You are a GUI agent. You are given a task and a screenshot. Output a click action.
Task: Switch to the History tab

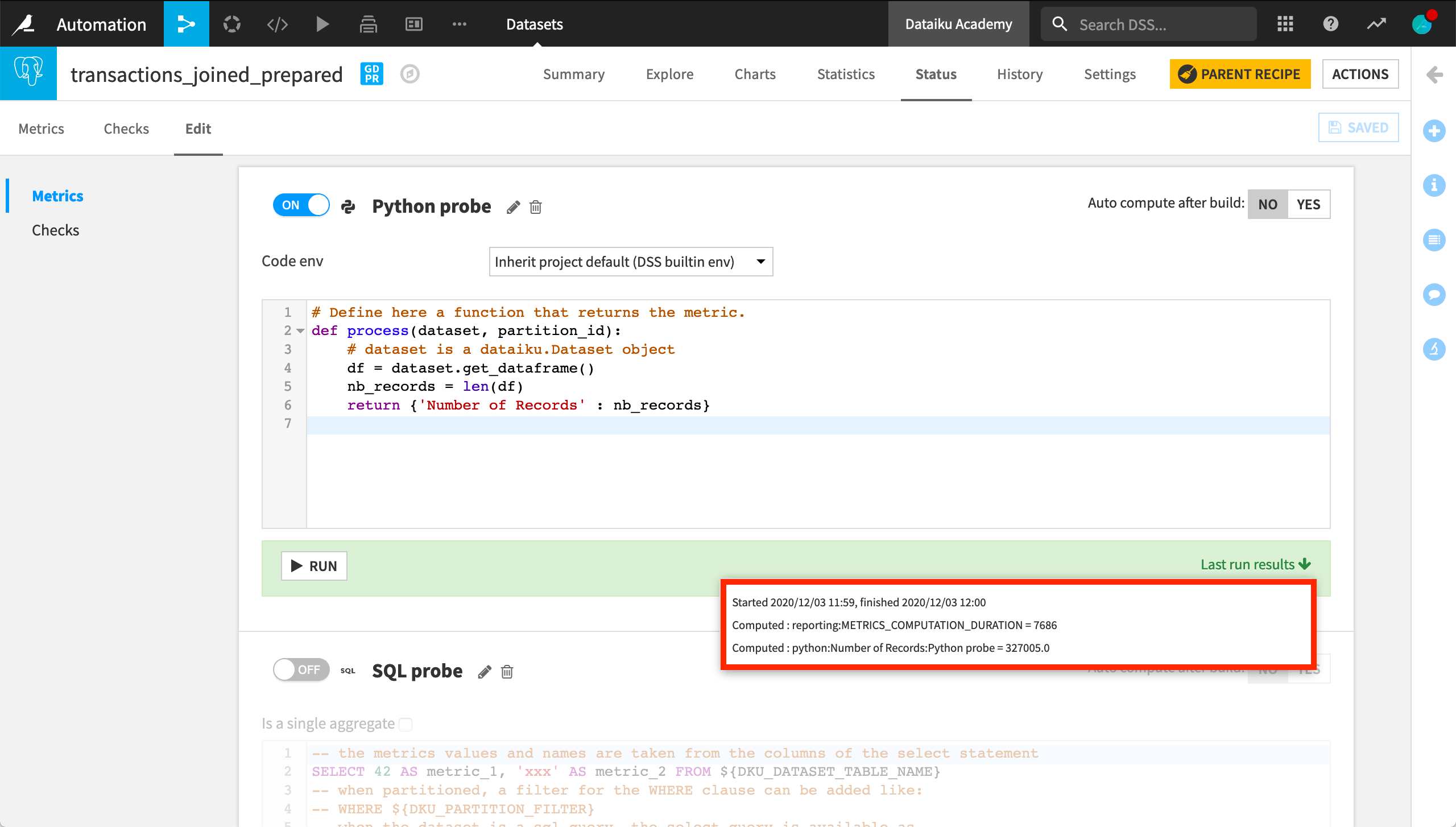1019,74
